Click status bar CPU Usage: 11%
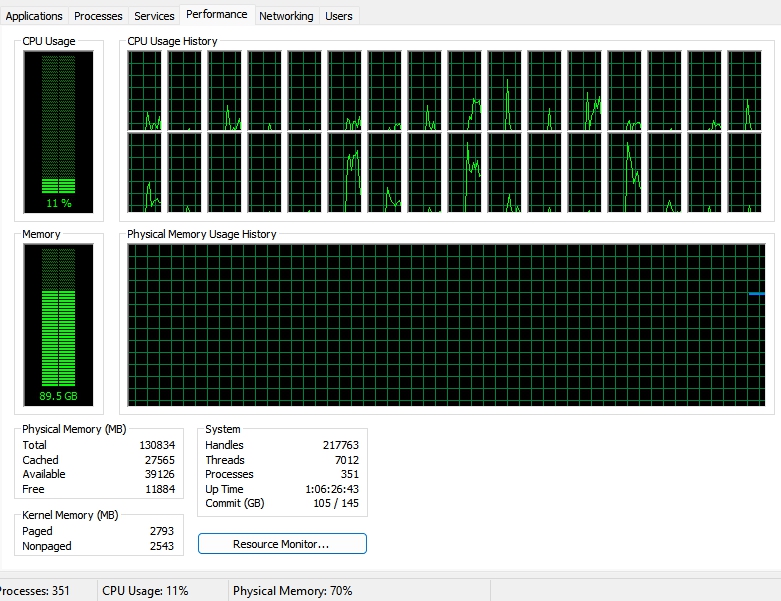The width and height of the screenshot is (781, 601). tap(145, 591)
